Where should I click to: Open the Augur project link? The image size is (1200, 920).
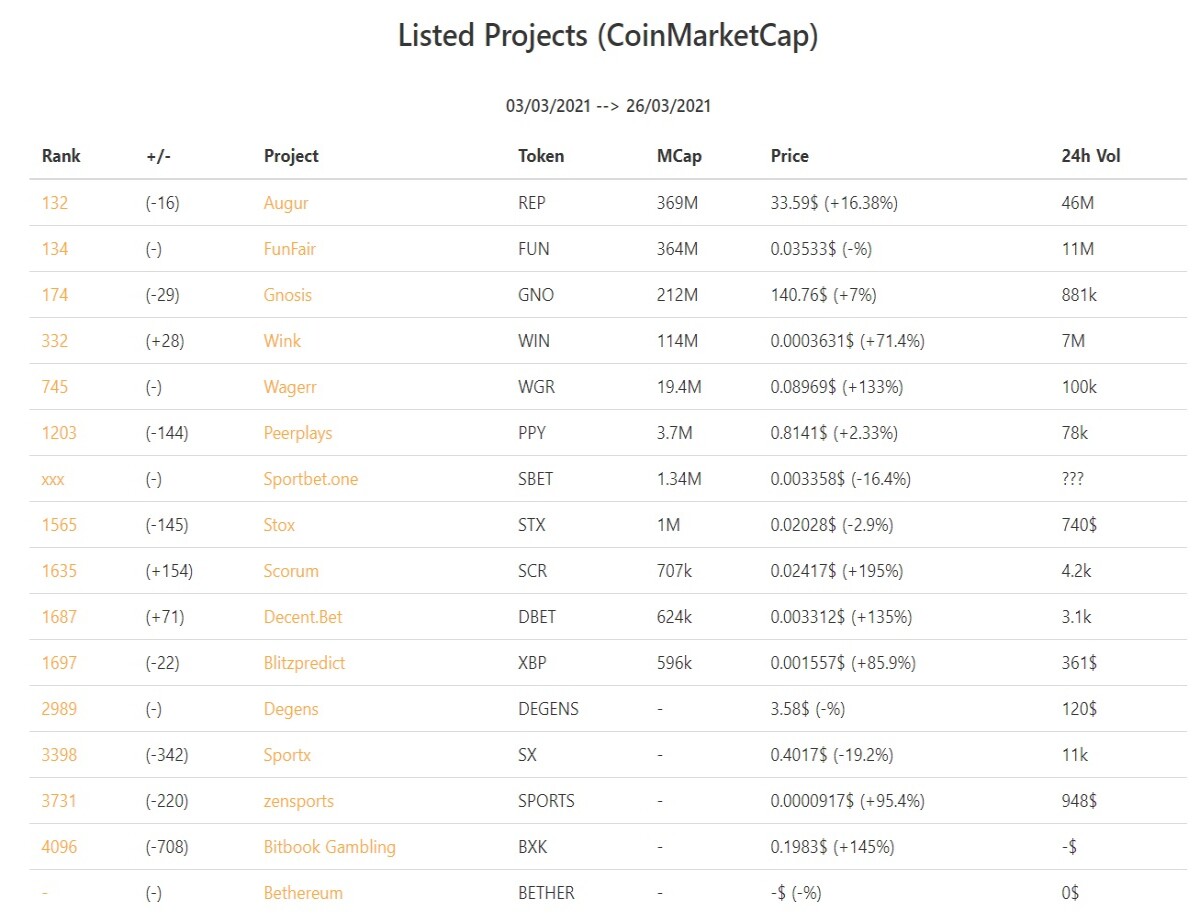click(x=286, y=203)
